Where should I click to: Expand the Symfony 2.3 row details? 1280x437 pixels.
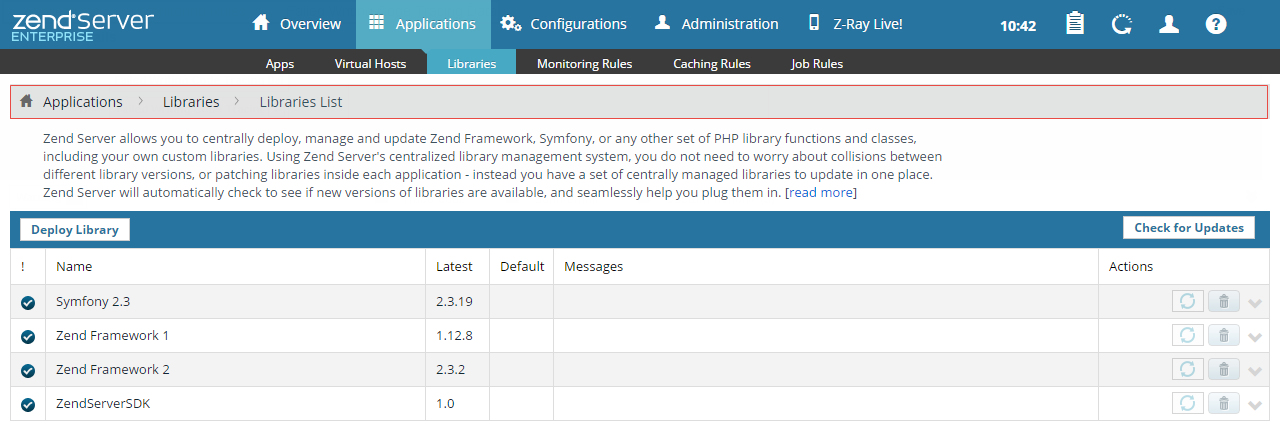1256,304
